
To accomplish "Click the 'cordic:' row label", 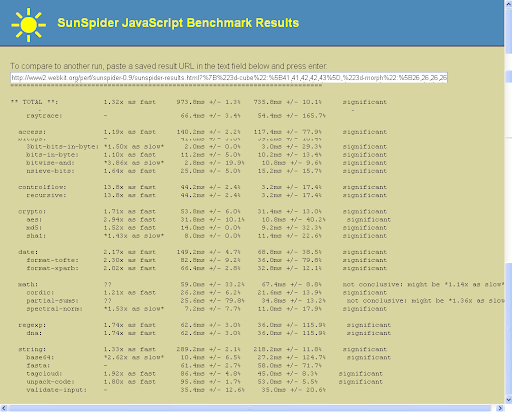I will [40, 292].
